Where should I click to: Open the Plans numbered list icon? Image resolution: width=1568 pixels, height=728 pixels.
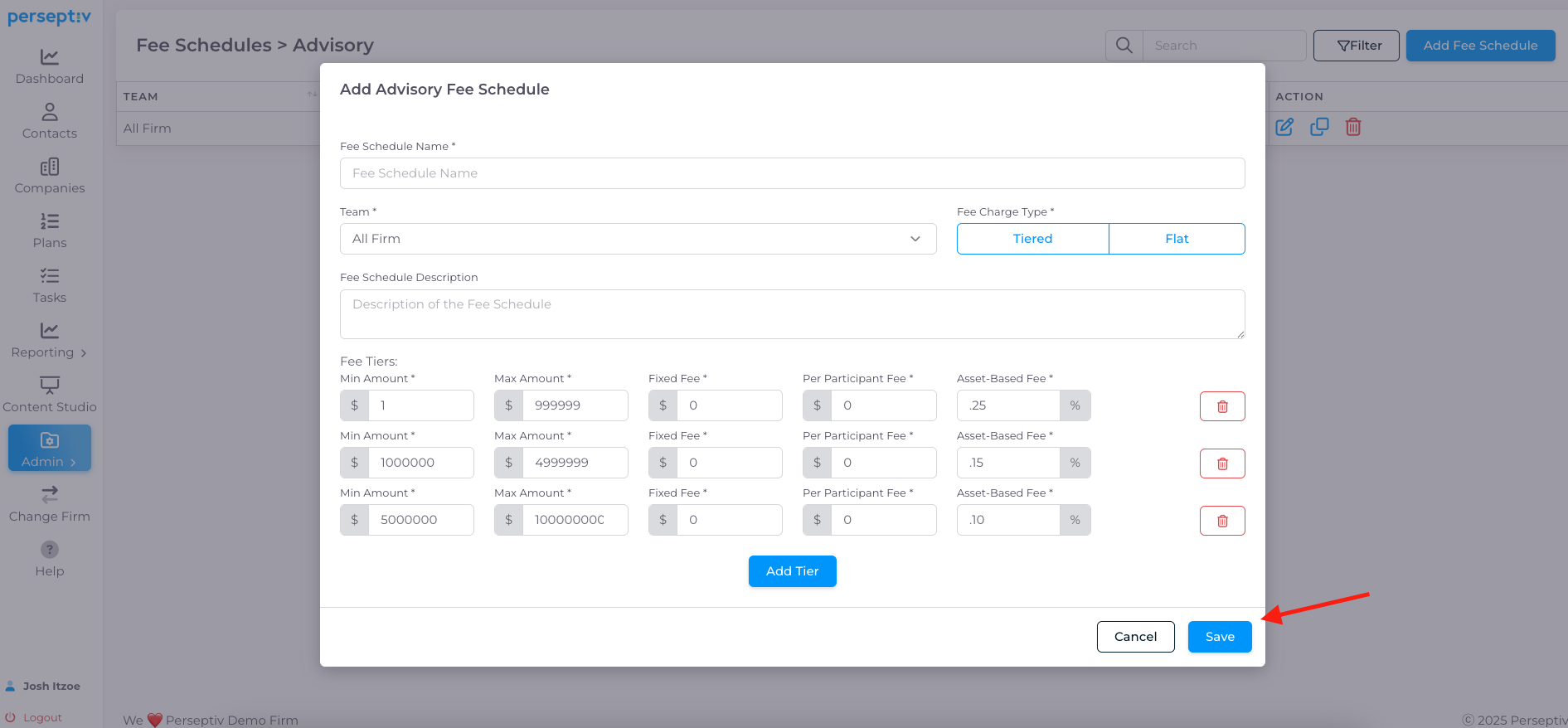coord(50,221)
